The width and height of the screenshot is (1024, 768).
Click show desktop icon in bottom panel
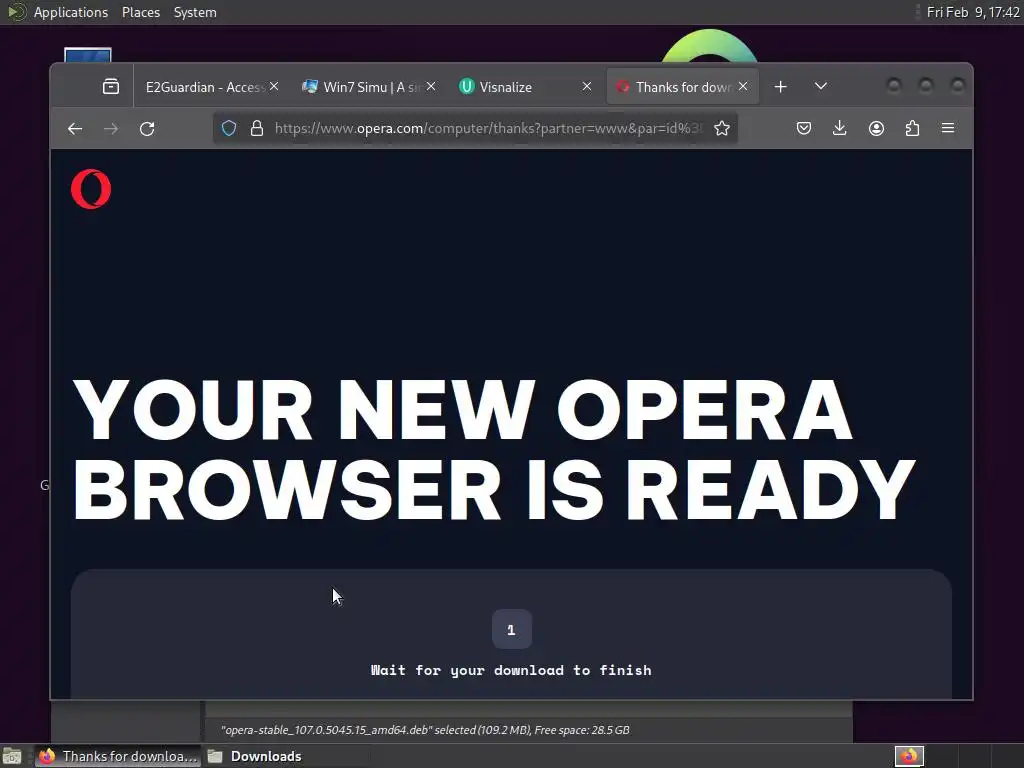pyautogui.click(x=12, y=756)
